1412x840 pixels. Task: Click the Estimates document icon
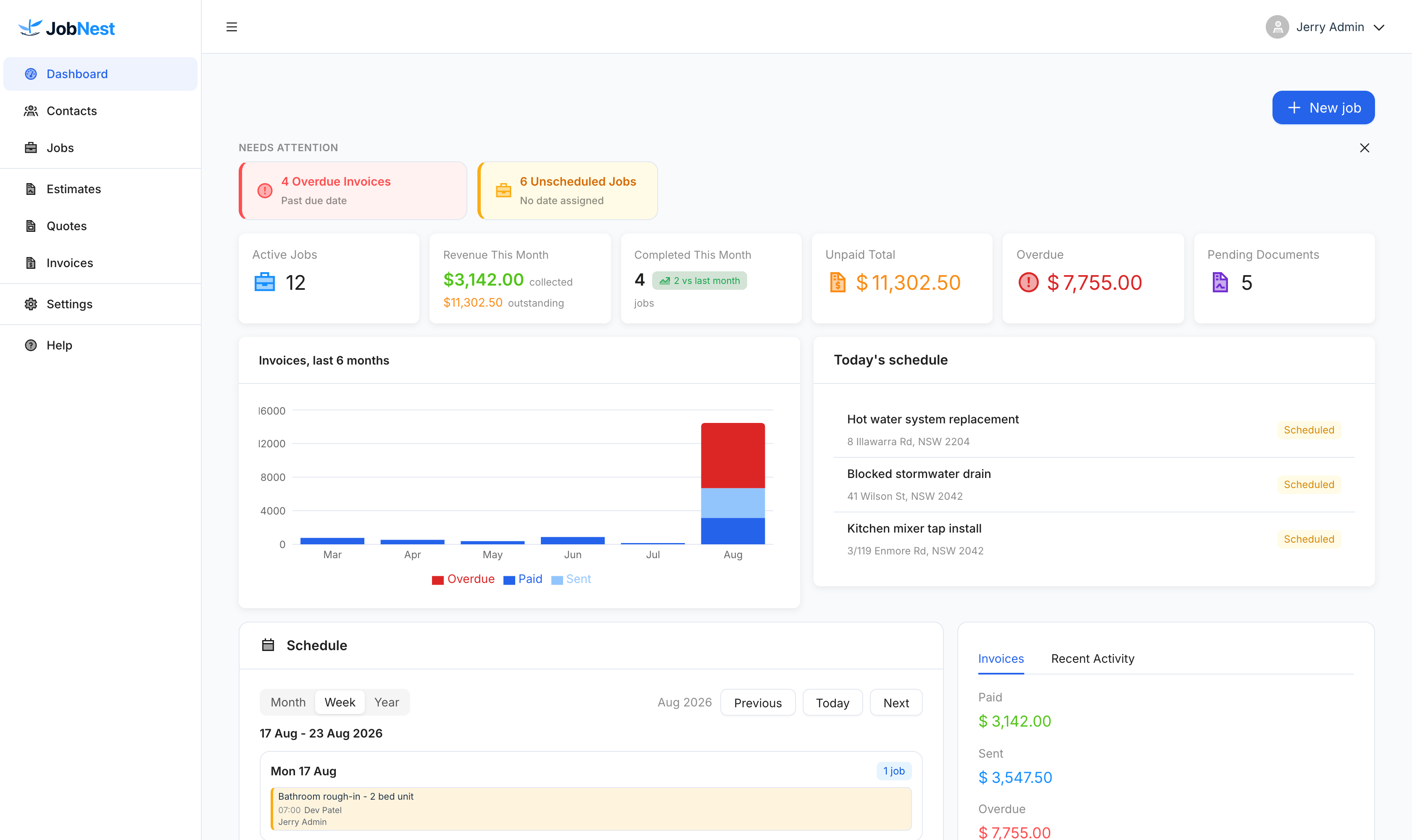pyautogui.click(x=31, y=189)
